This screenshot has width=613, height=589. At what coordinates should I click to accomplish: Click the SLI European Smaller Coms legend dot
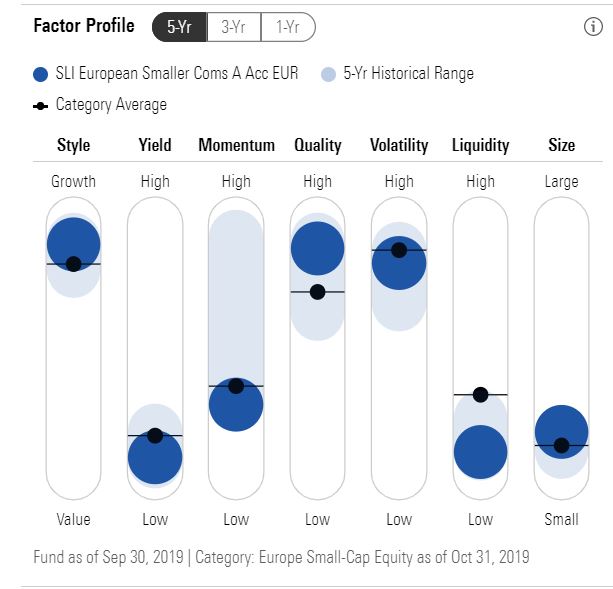pyautogui.click(x=40, y=74)
